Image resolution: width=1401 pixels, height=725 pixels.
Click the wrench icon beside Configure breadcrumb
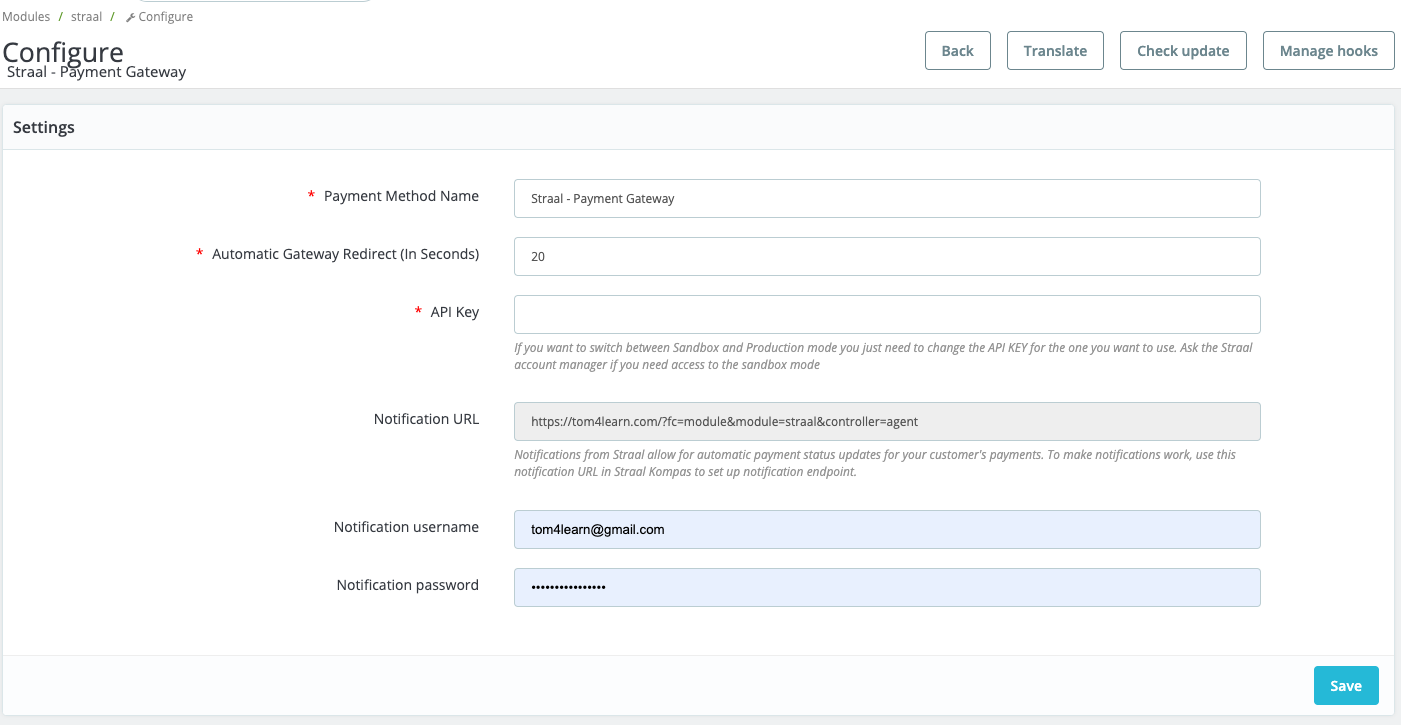click(x=130, y=17)
